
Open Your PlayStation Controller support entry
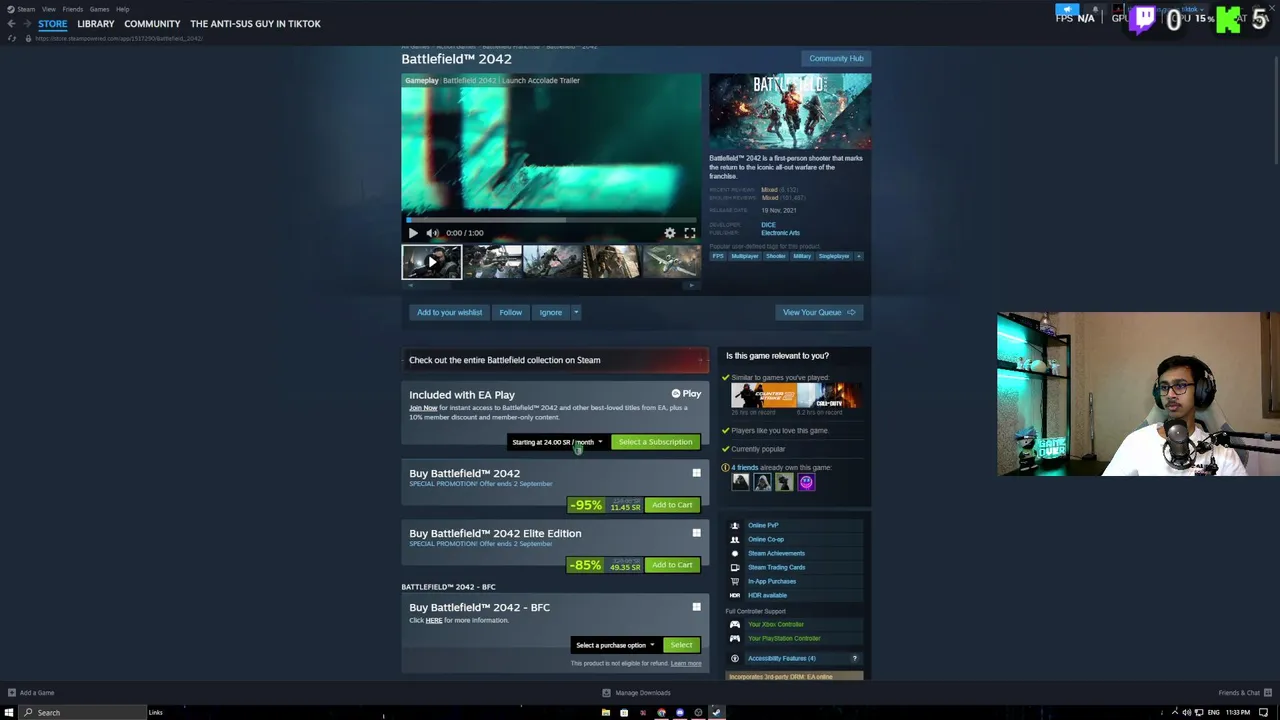(784, 638)
